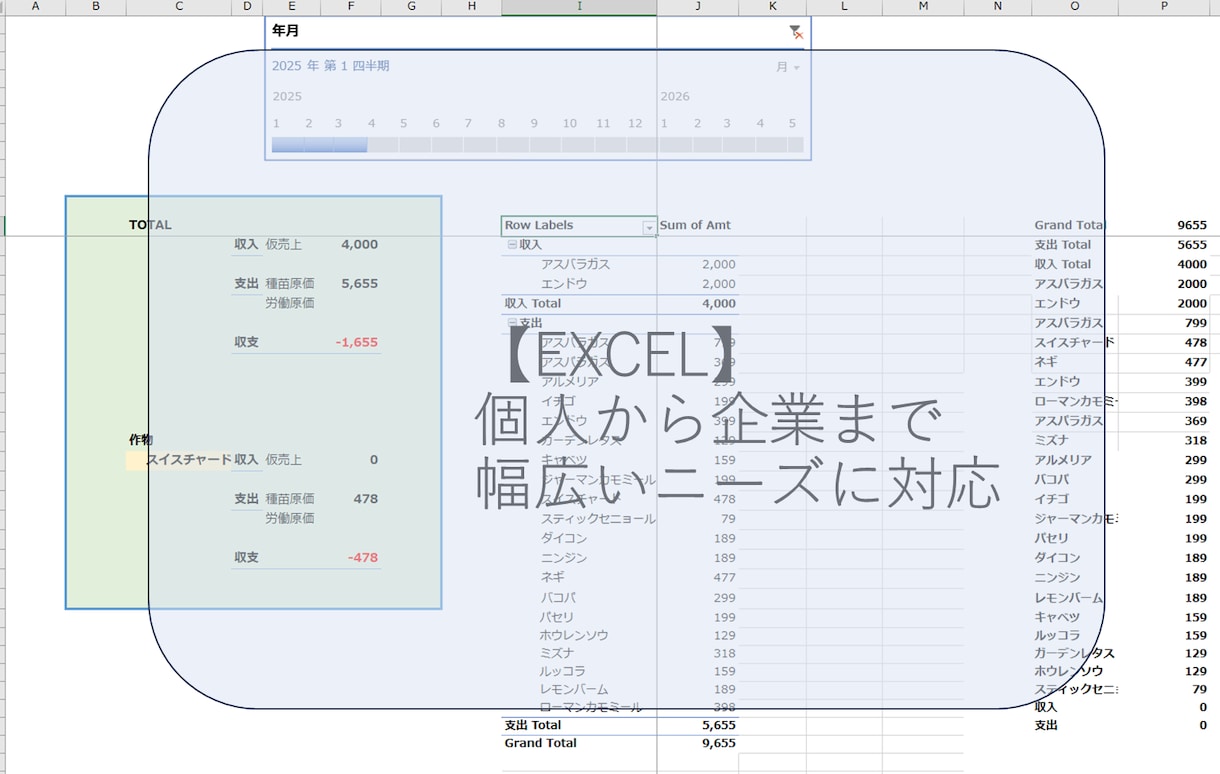
Task: Click the 収入 Total row in pivot table
Action: pos(620,303)
